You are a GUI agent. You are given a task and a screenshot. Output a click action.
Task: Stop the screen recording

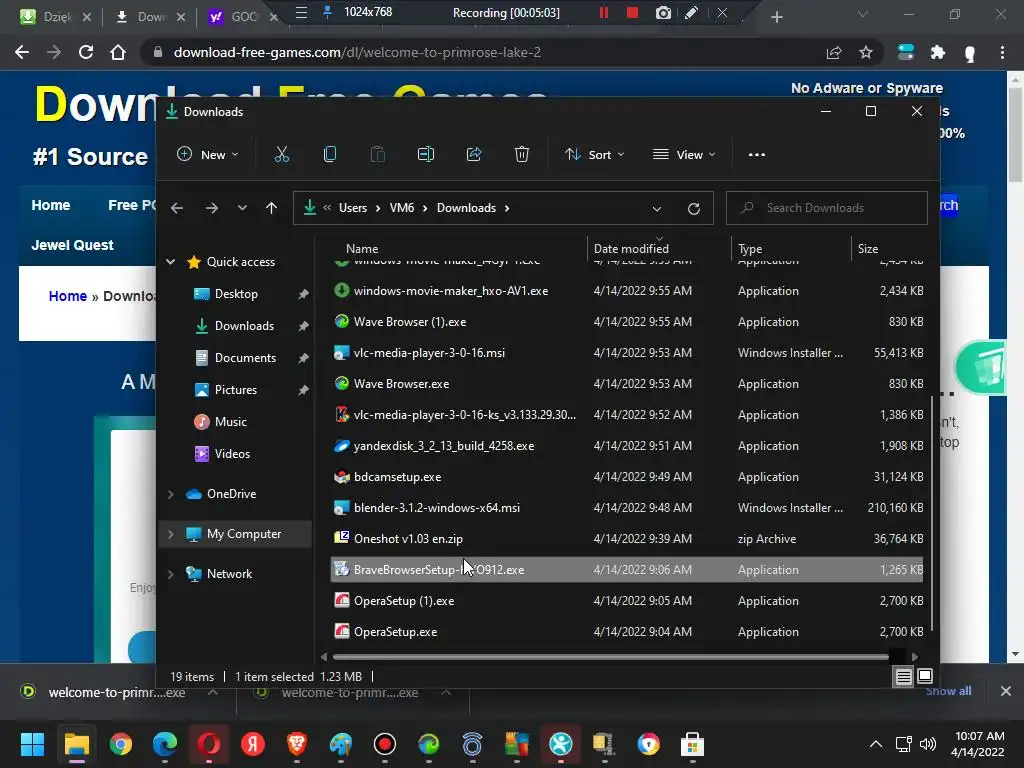pos(632,13)
